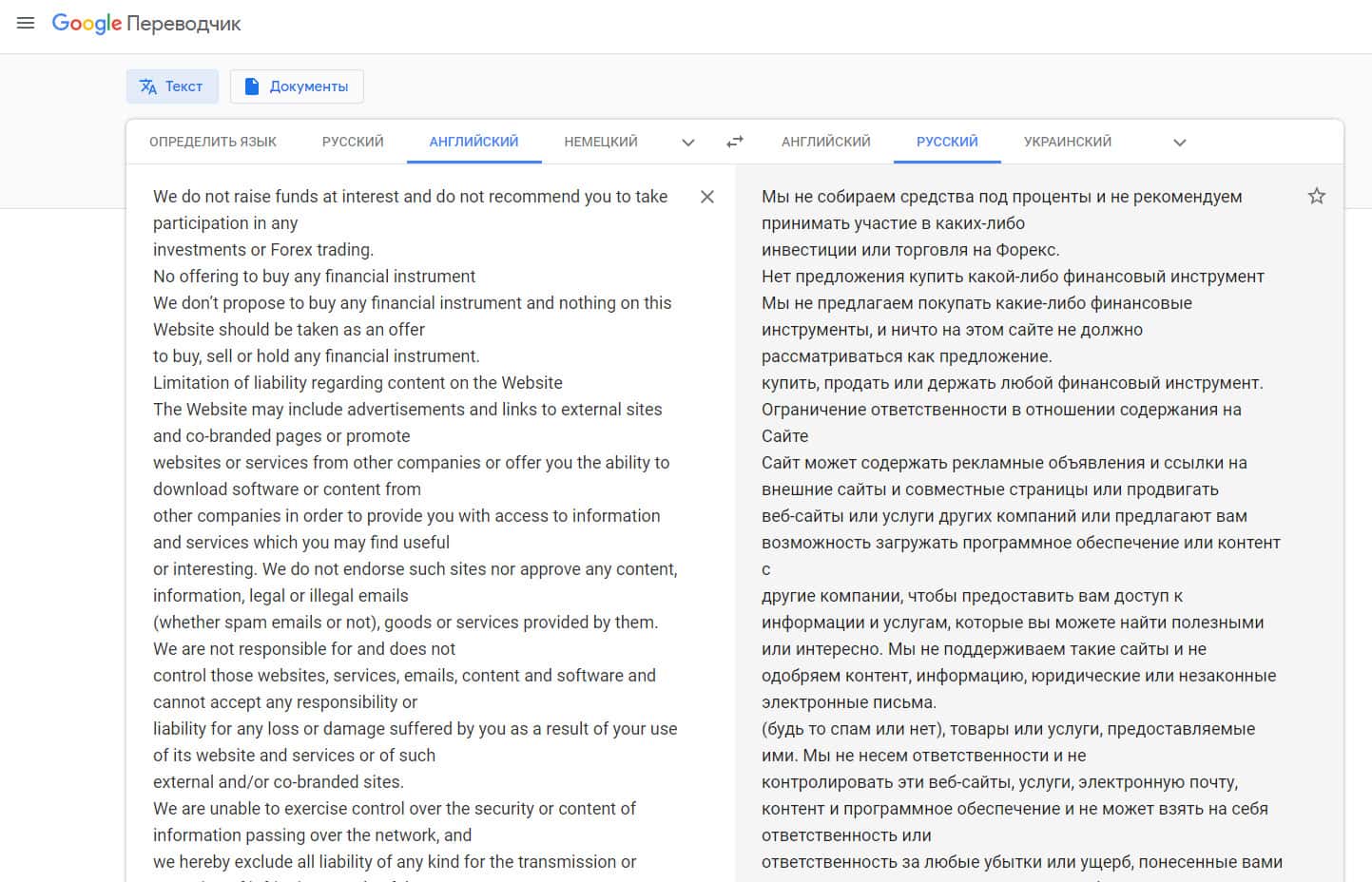Swap source and target languages
The width and height of the screenshot is (1372, 882).
pos(734,142)
